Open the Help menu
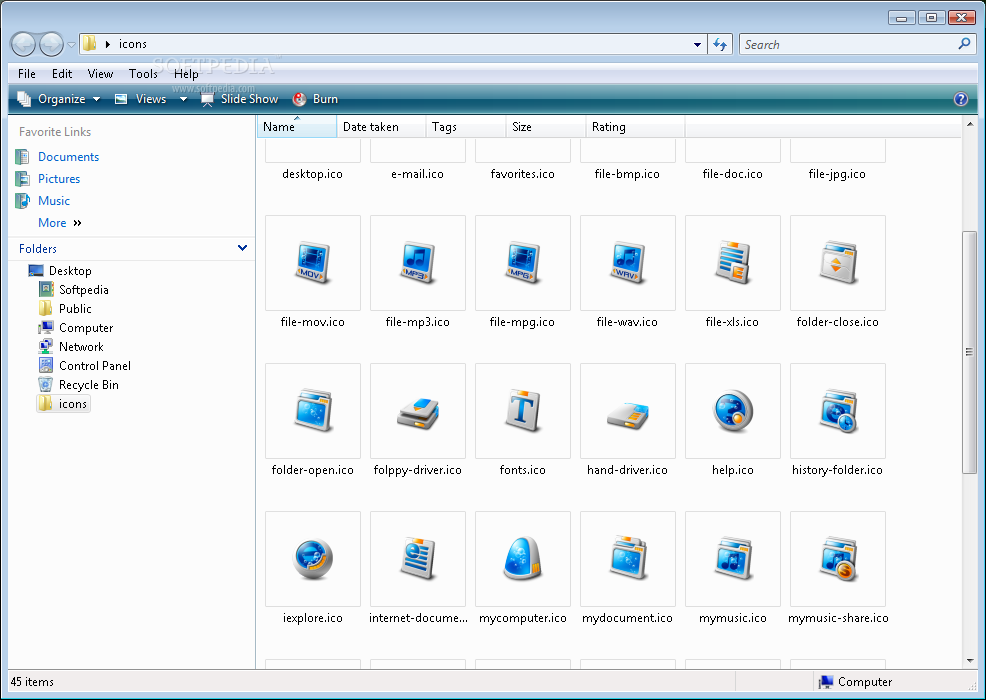Image resolution: width=986 pixels, height=700 pixels. click(x=186, y=74)
